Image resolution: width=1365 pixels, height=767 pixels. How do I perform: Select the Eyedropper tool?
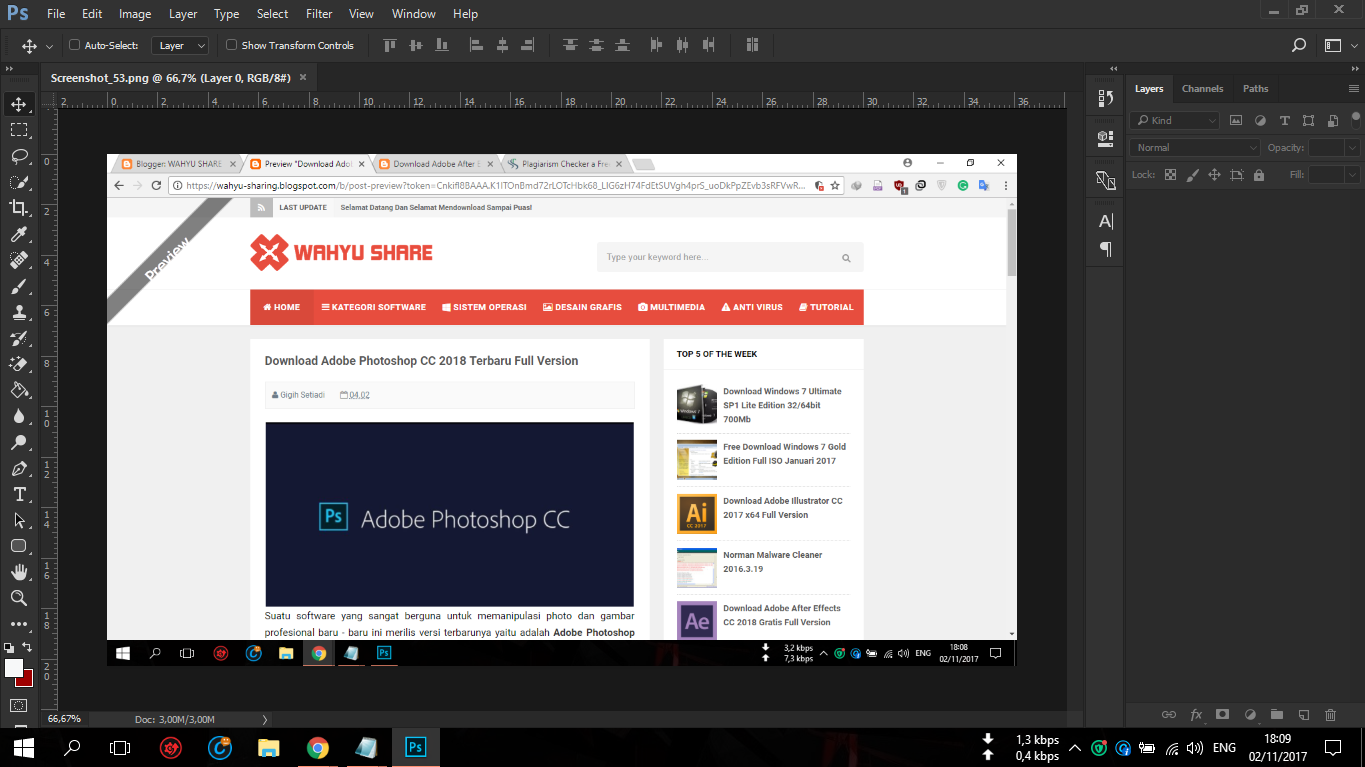18,234
